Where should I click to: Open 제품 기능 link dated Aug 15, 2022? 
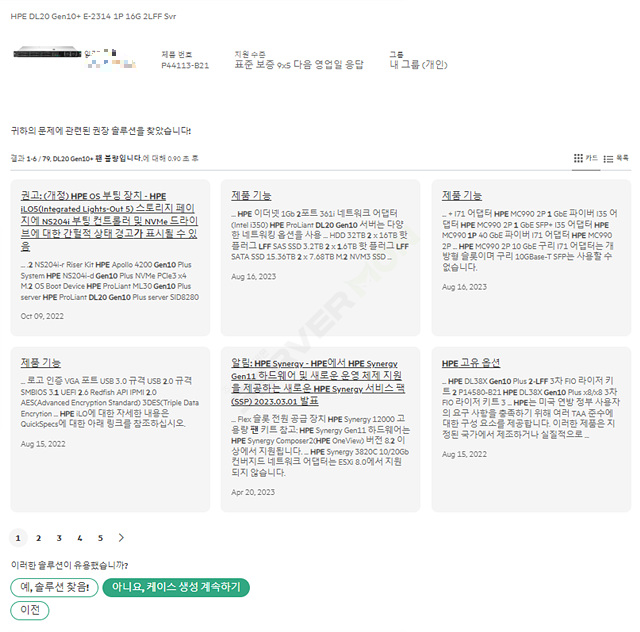pos(41,363)
